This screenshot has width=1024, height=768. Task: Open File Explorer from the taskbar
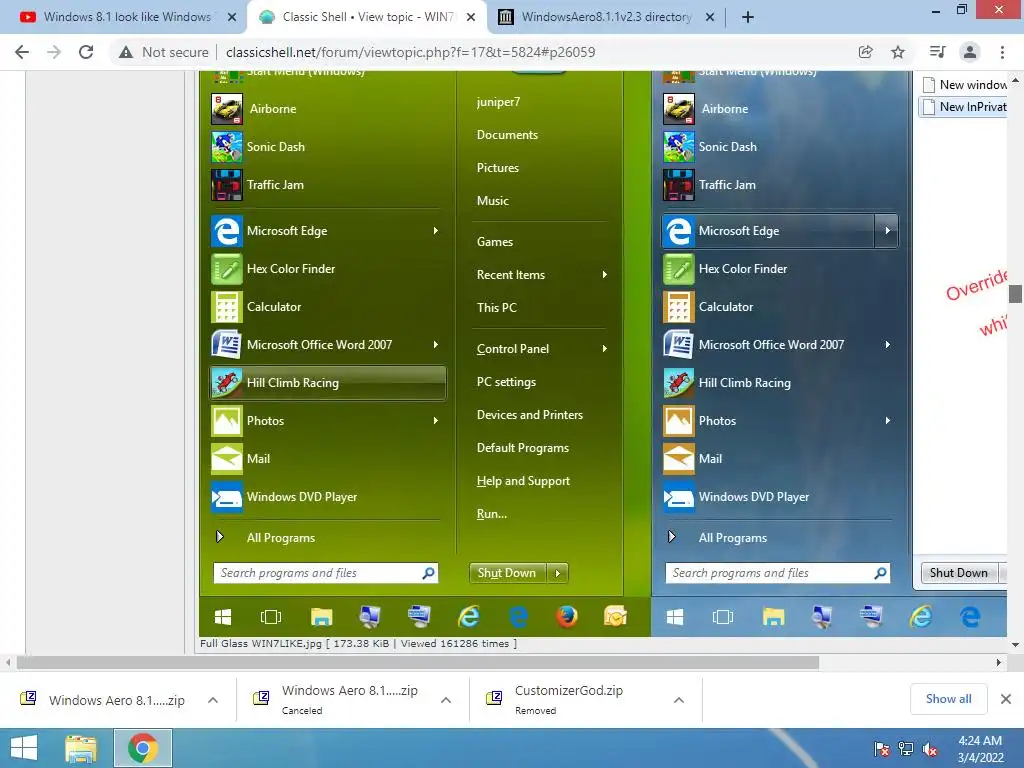81,748
